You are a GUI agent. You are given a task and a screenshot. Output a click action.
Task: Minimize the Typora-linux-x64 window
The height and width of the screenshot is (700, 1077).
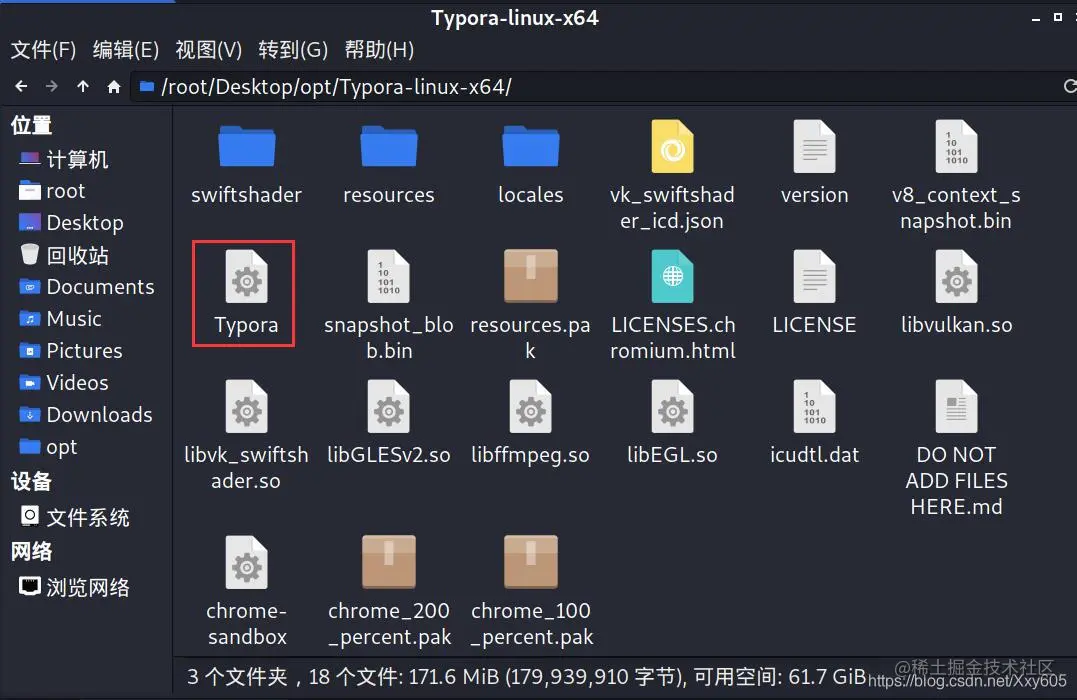click(1036, 19)
